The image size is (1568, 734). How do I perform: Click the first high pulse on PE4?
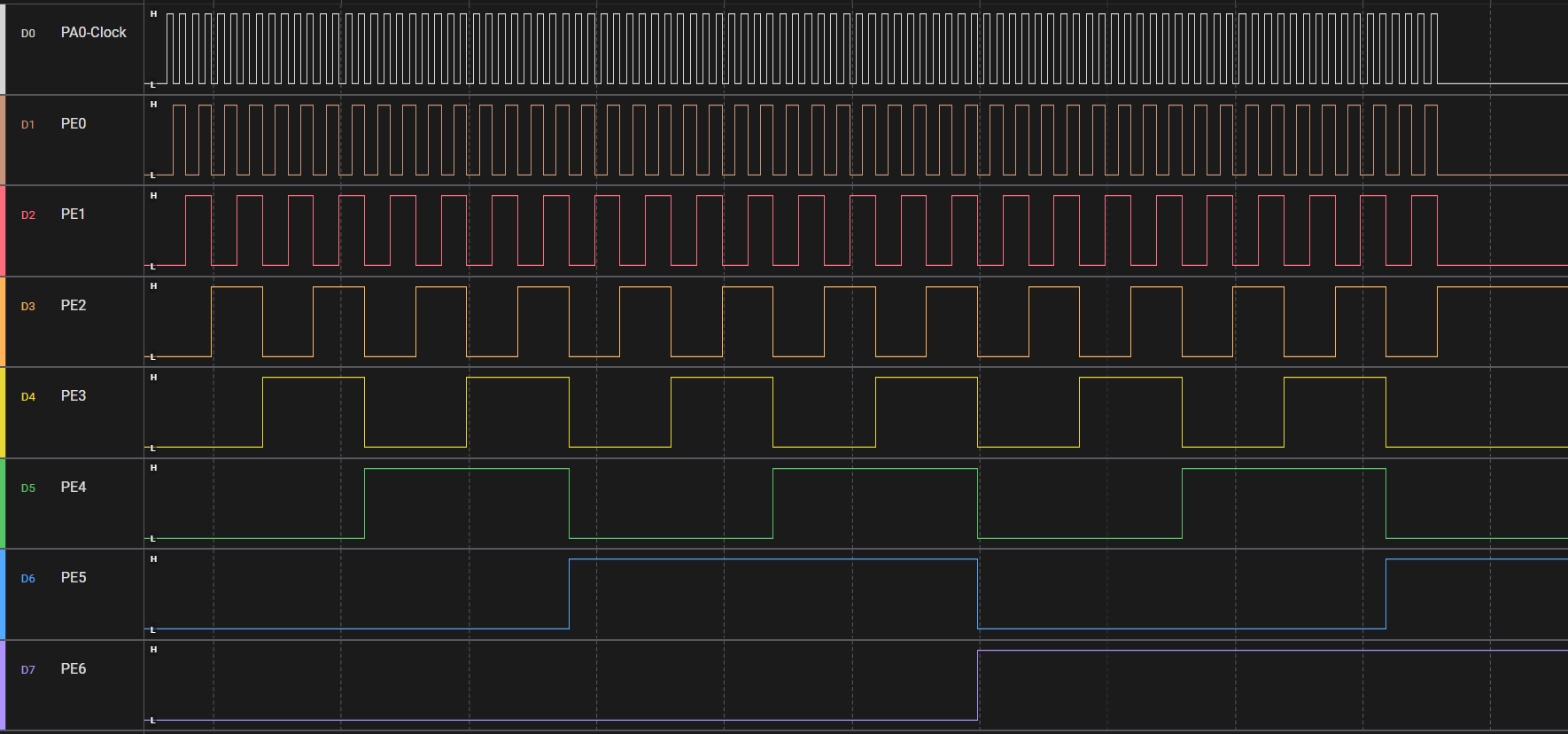[x=466, y=469]
